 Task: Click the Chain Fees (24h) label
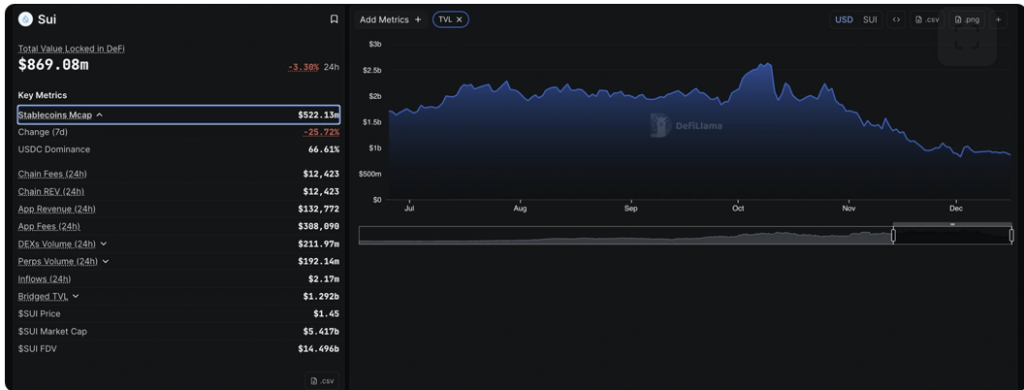click(x=52, y=174)
